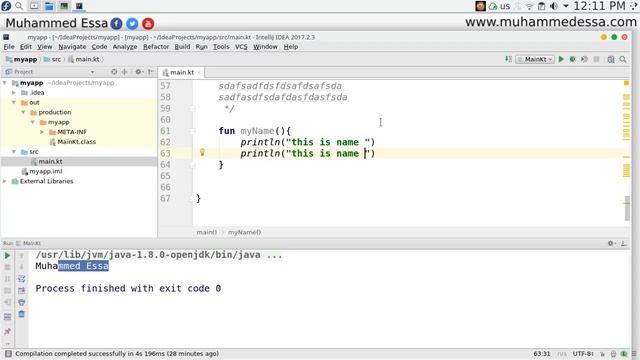
Task: Select the main.kt editor tab
Action: point(182,72)
